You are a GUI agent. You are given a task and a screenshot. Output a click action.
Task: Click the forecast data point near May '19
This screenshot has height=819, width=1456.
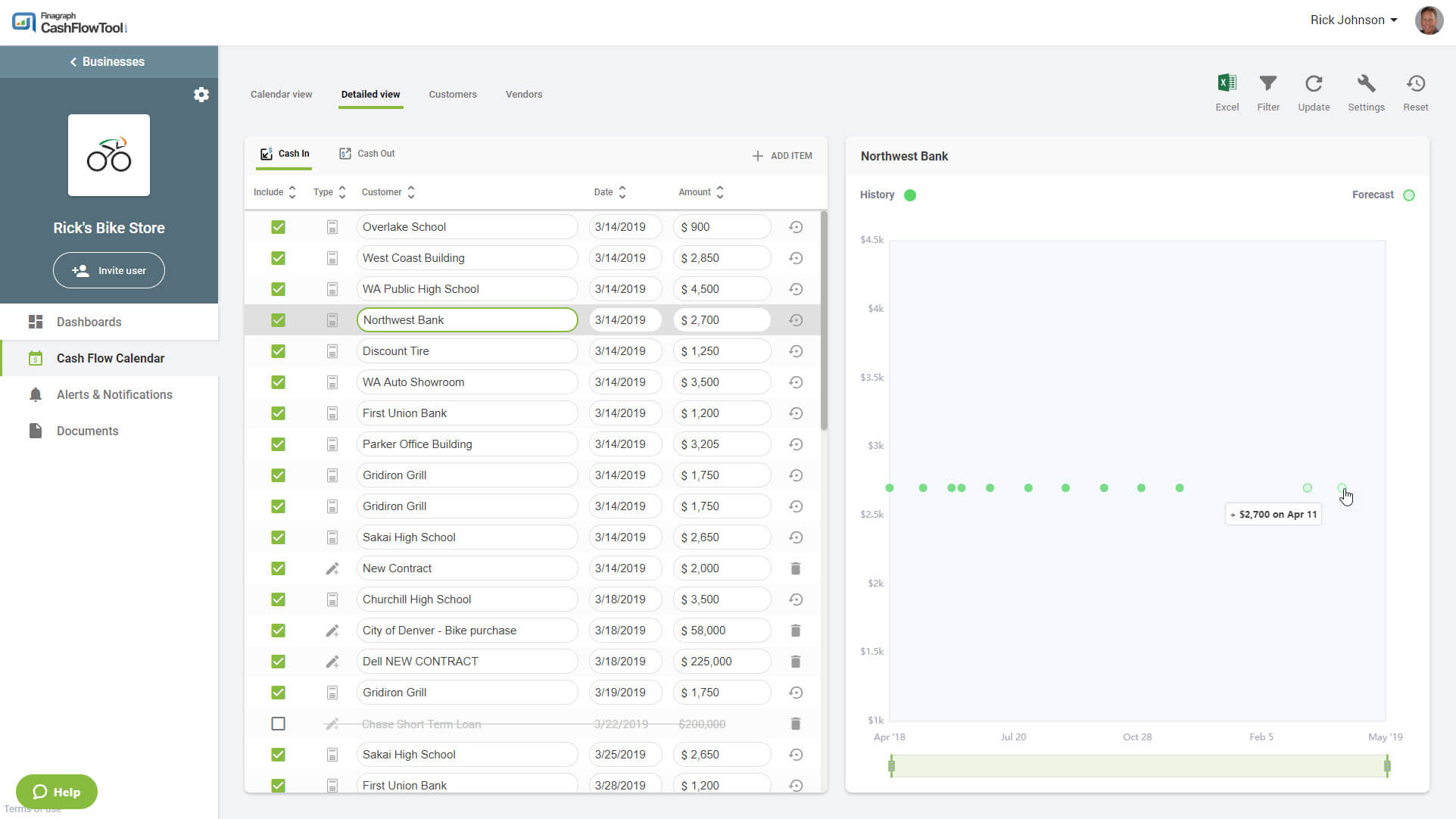(x=1342, y=488)
